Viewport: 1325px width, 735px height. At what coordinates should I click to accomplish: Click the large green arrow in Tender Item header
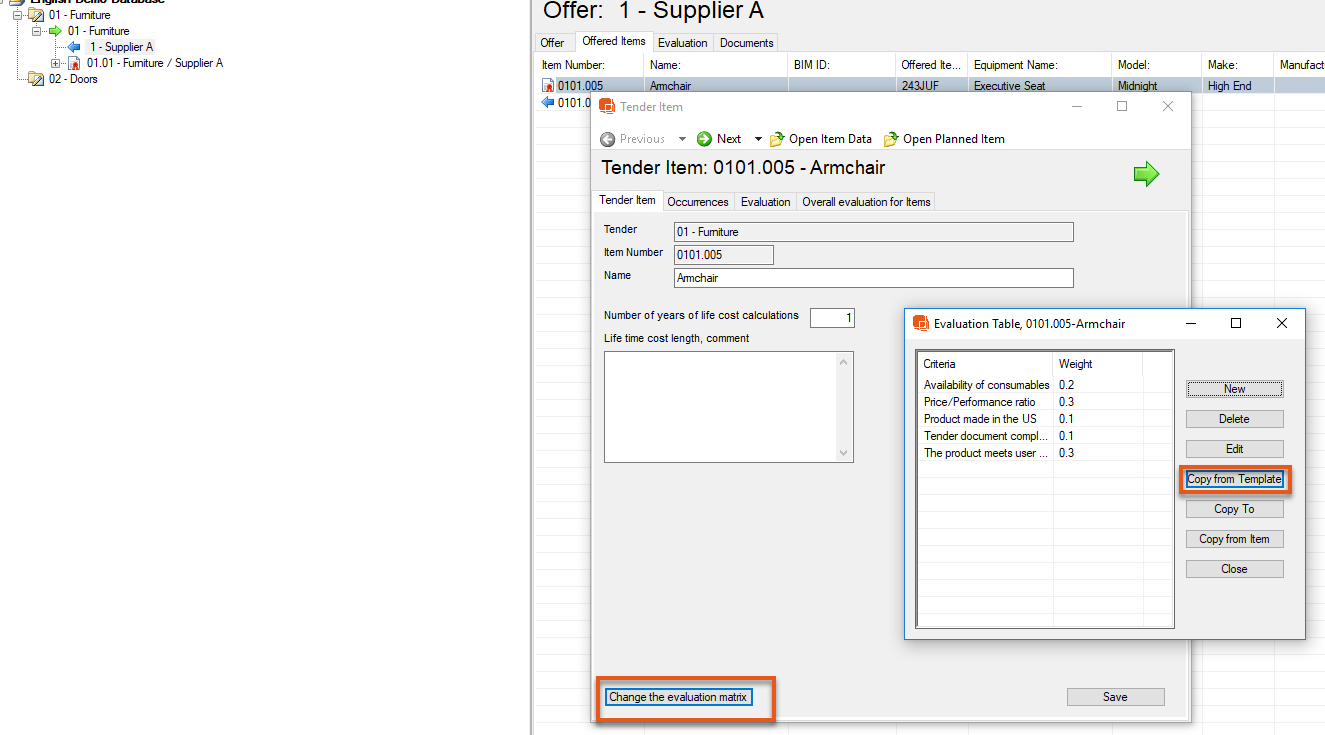1146,175
